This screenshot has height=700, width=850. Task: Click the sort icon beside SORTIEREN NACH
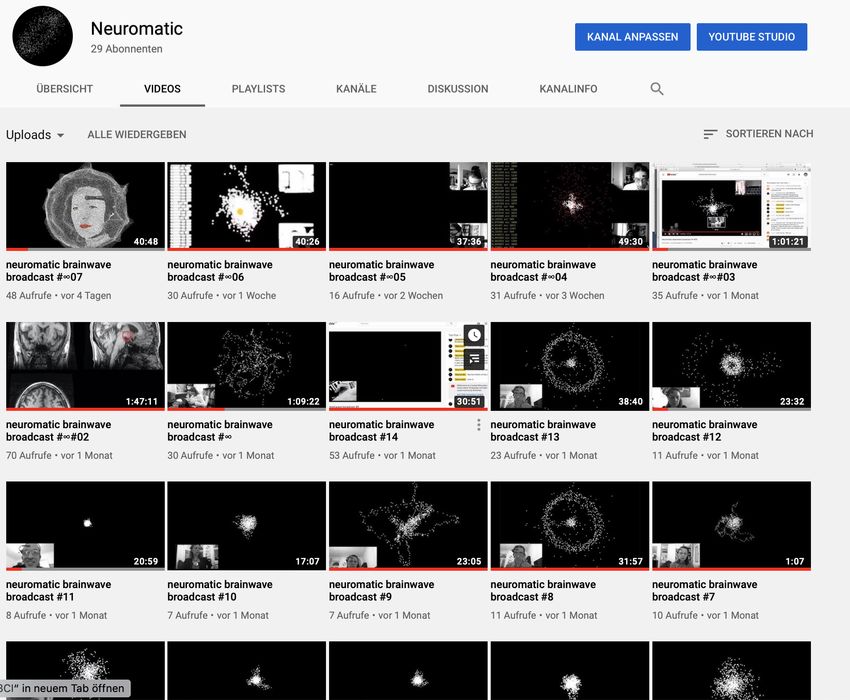pos(710,134)
